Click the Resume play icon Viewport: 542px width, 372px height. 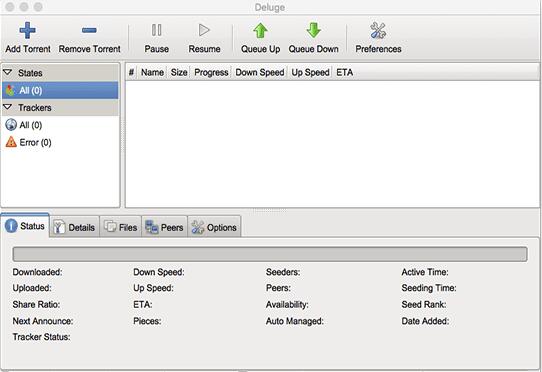(204, 30)
